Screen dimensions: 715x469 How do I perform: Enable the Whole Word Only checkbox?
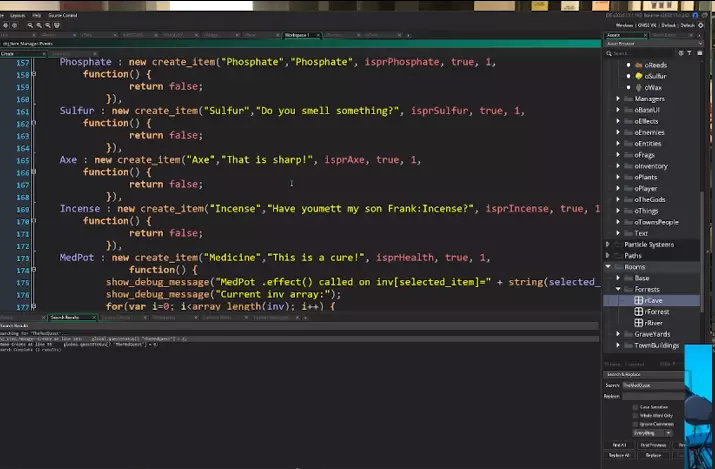click(x=635, y=416)
